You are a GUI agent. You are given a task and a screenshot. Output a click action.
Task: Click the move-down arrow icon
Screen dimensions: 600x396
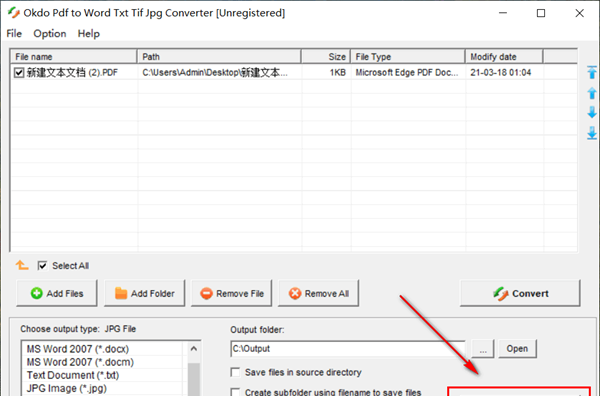(x=592, y=112)
